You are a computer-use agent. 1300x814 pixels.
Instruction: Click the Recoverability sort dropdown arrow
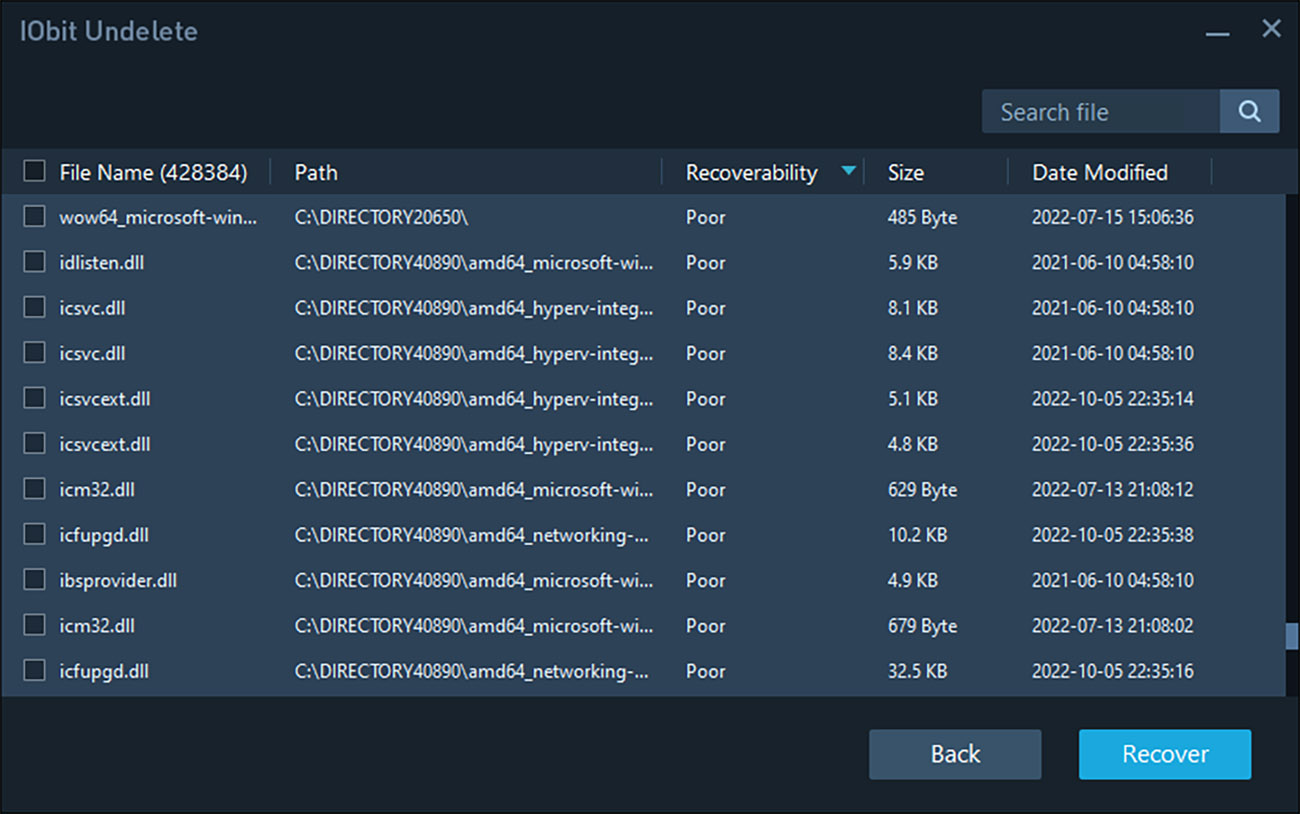click(849, 170)
